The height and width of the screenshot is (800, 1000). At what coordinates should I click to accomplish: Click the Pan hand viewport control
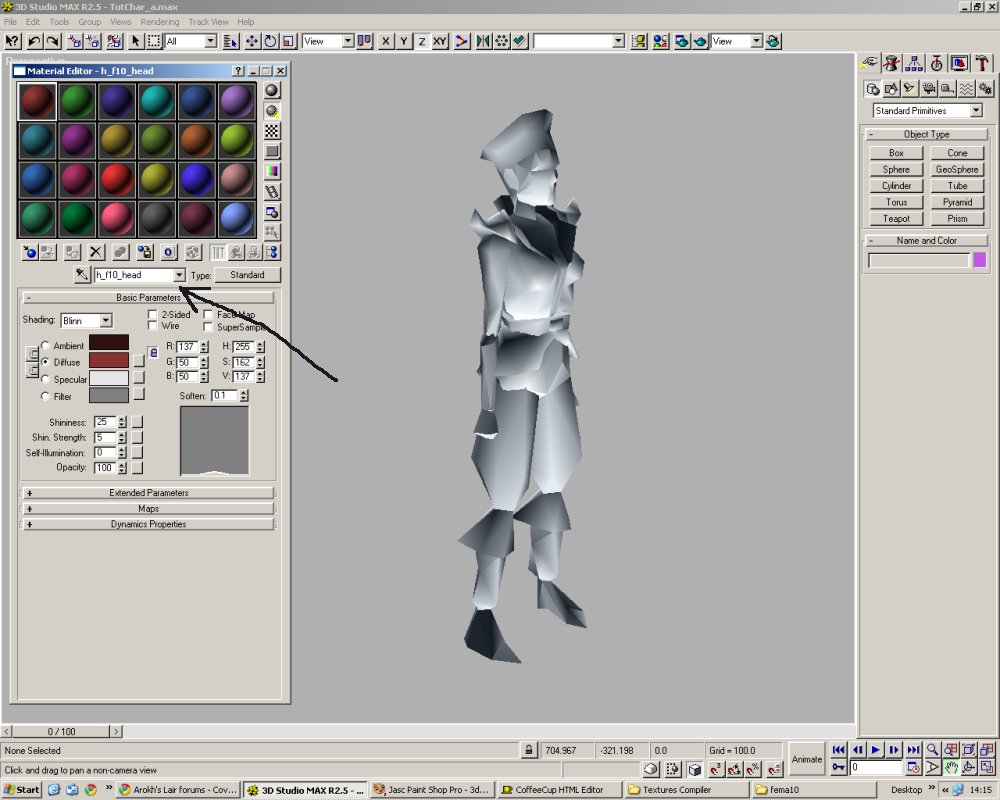pos(951,767)
